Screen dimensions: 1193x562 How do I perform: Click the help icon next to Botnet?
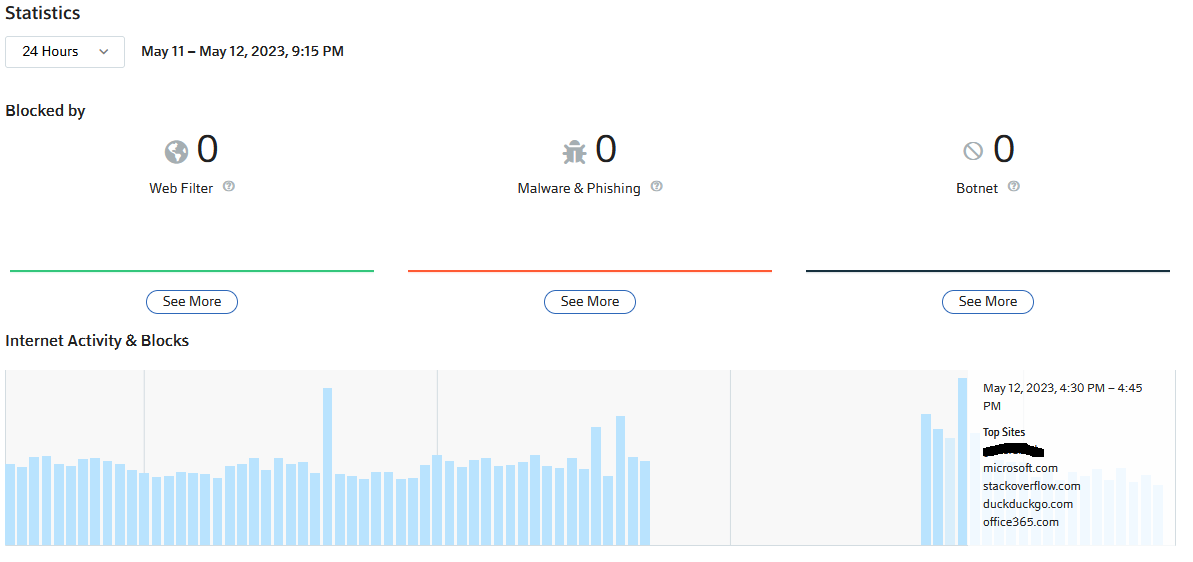(x=1014, y=186)
